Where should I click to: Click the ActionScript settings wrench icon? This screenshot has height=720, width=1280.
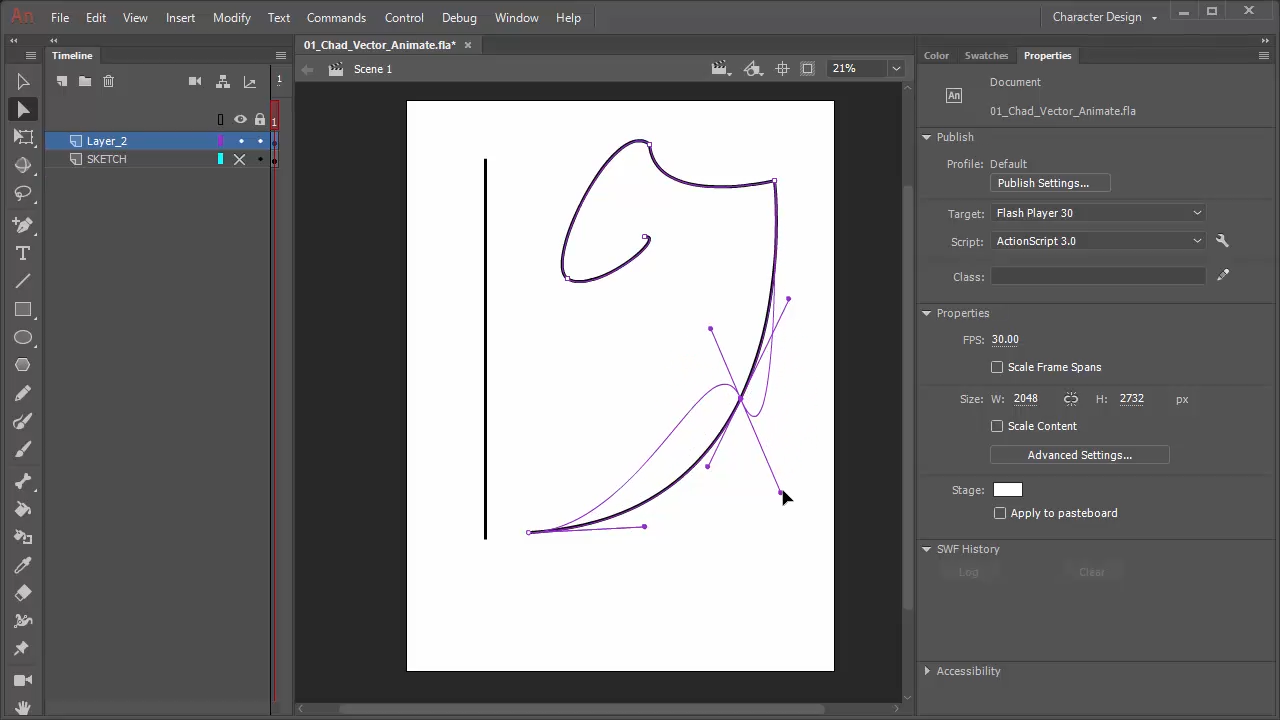pos(1222,241)
